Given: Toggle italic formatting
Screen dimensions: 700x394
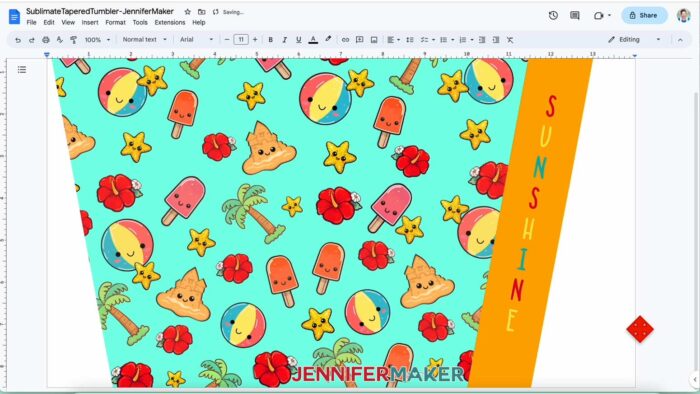Looking at the screenshot, I should click(x=284, y=40).
